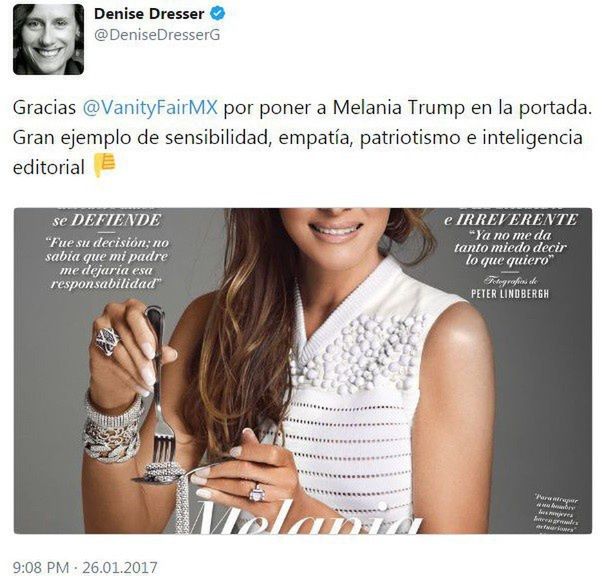Click the 'e IRREVERENTE' cover headline
610x578 pixels.
511,220
